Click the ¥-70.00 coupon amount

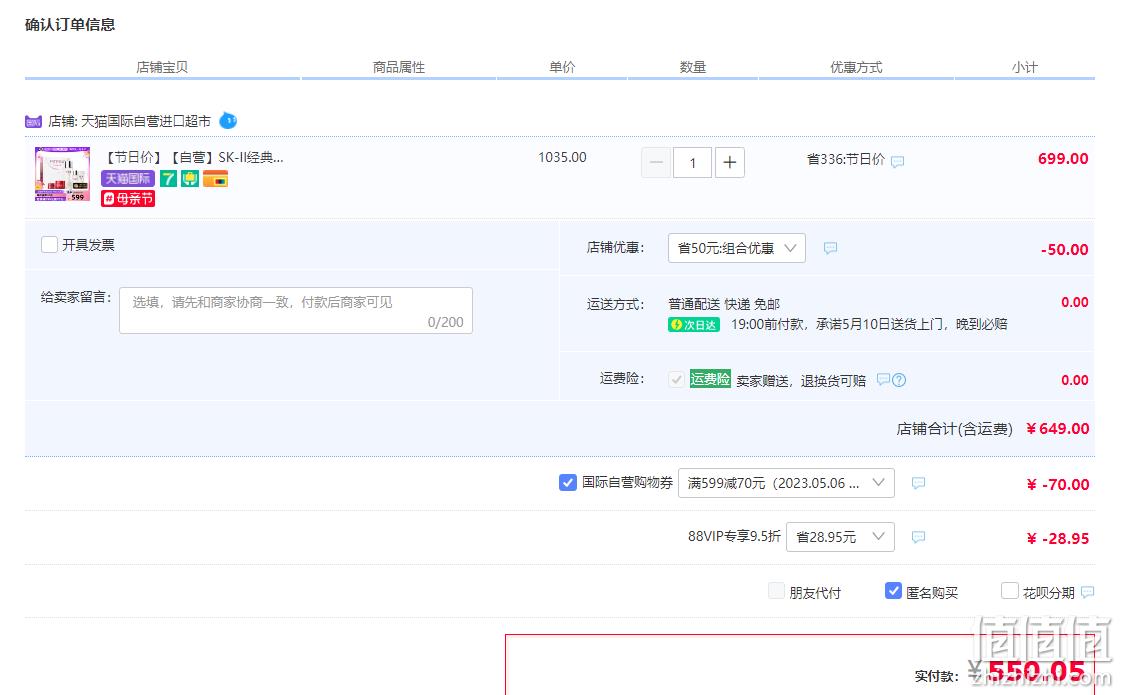click(x=1057, y=484)
